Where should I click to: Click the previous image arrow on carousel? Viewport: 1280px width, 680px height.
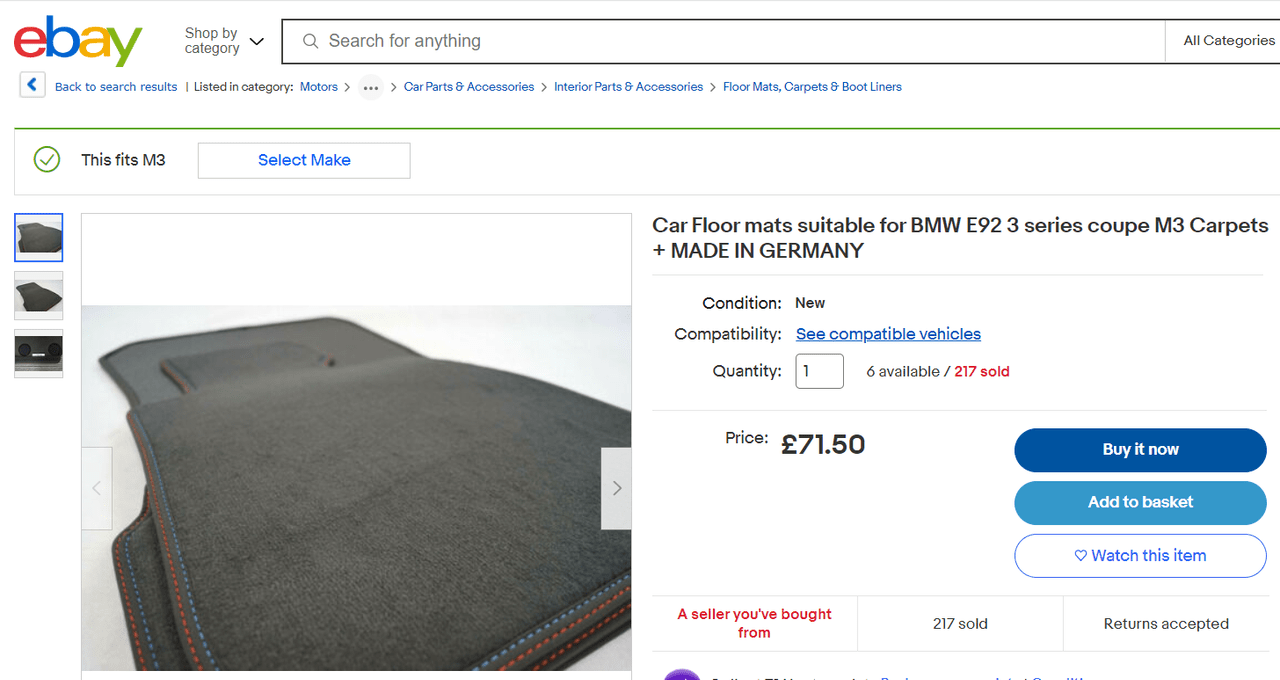click(x=96, y=488)
